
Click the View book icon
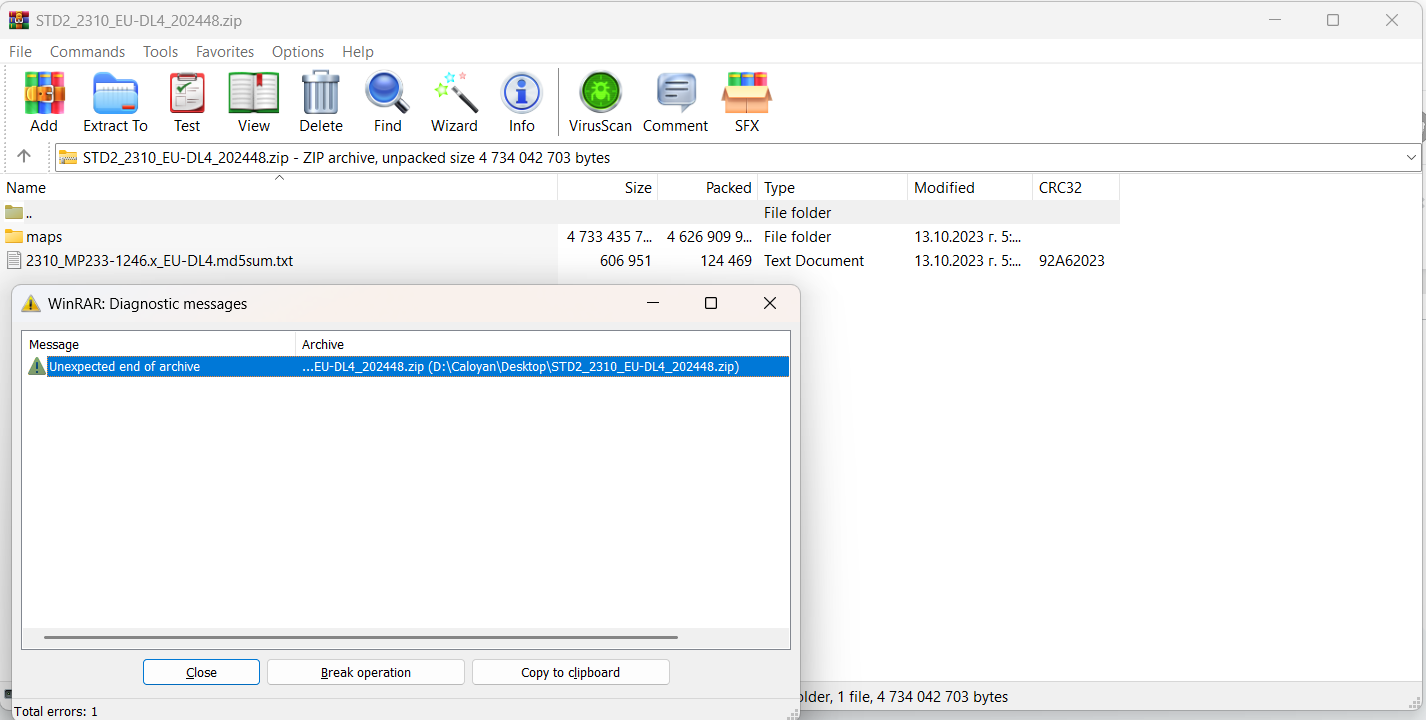pos(254,93)
